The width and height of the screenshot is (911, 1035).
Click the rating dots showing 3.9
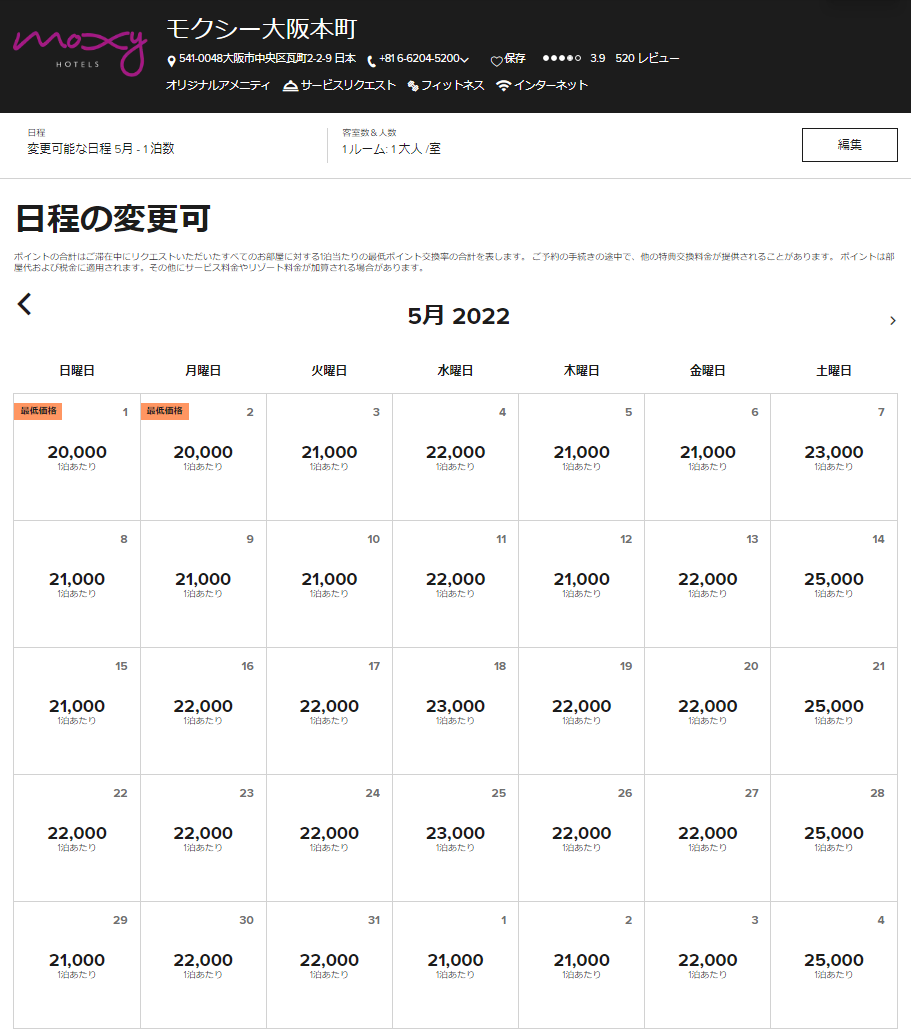[x=561, y=59]
